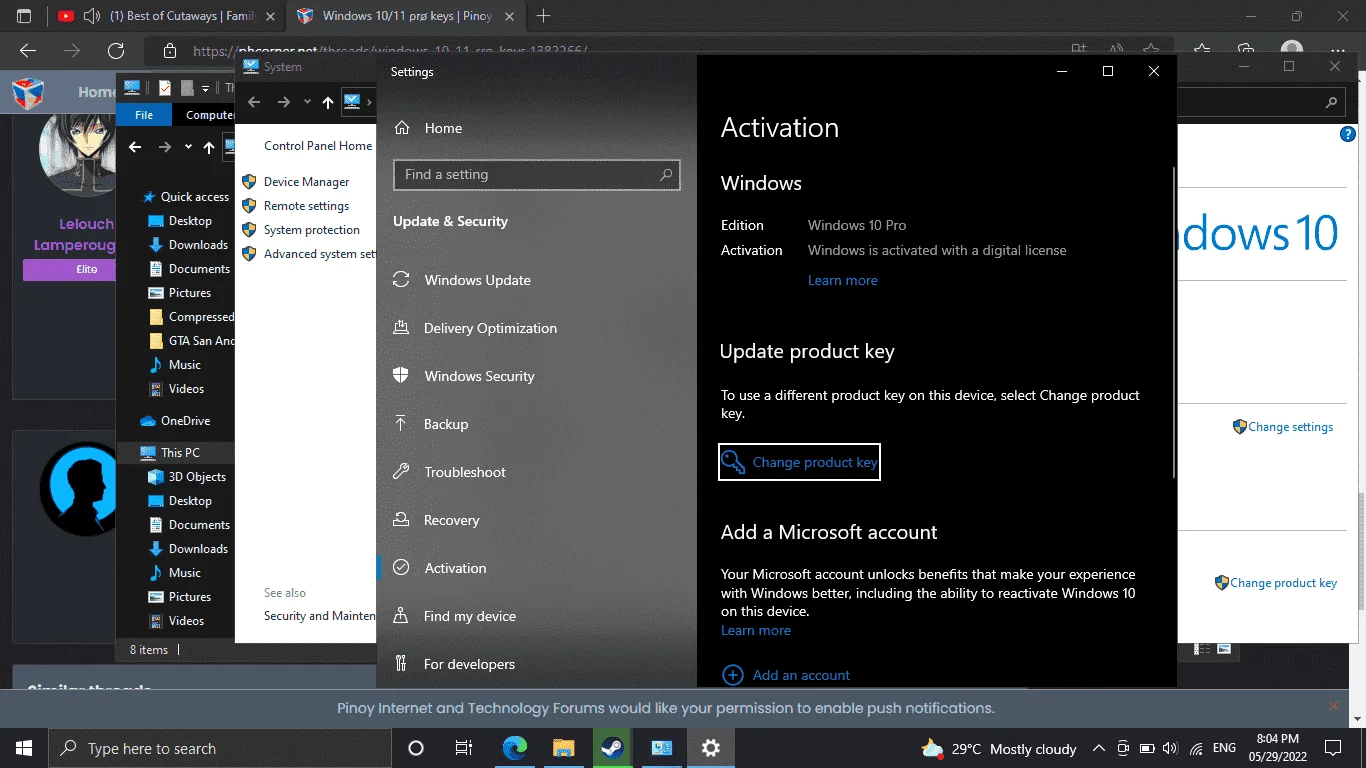Click the Task View taskbar icon

[464, 748]
